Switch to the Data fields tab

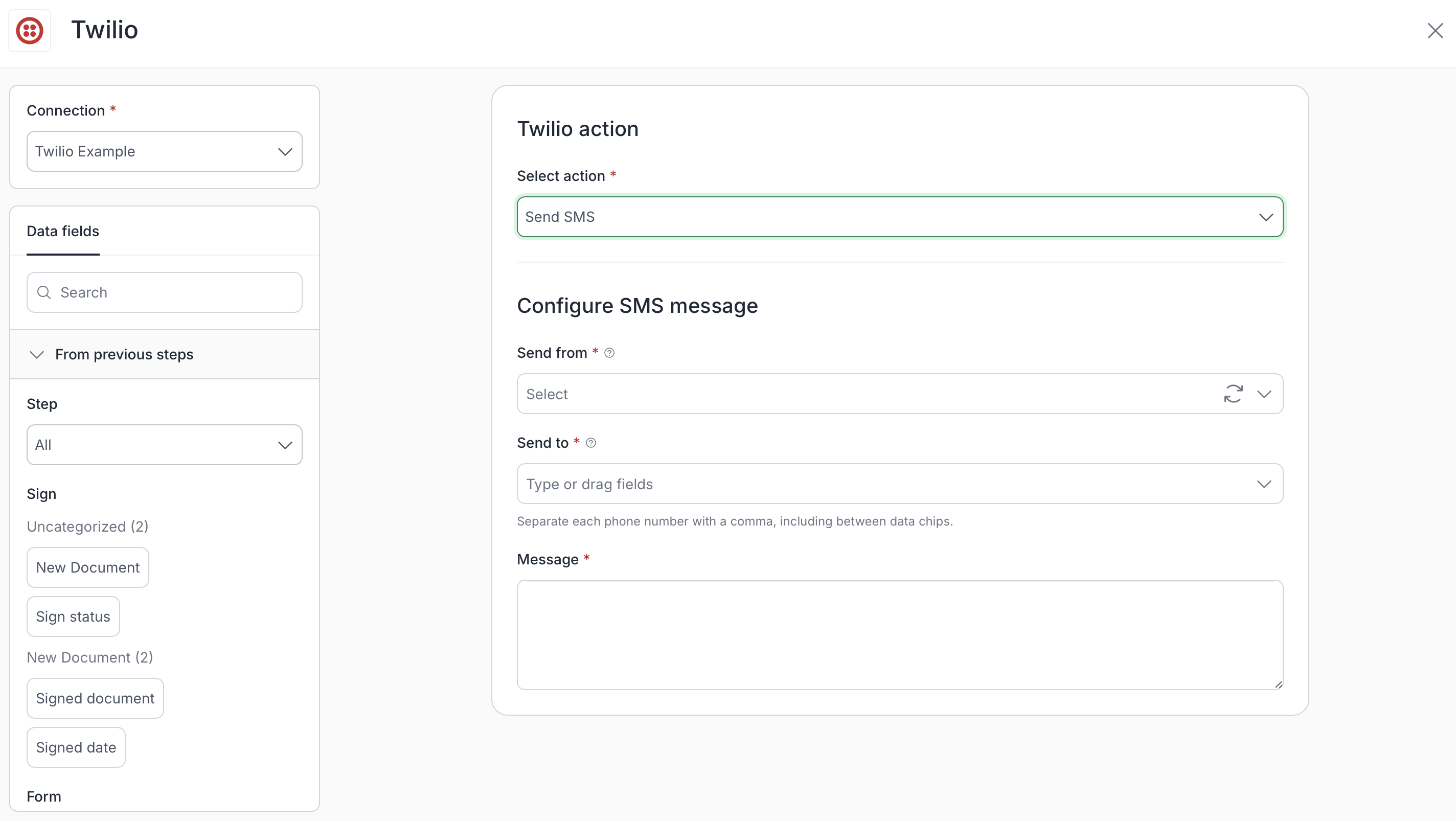pyautogui.click(x=63, y=231)
